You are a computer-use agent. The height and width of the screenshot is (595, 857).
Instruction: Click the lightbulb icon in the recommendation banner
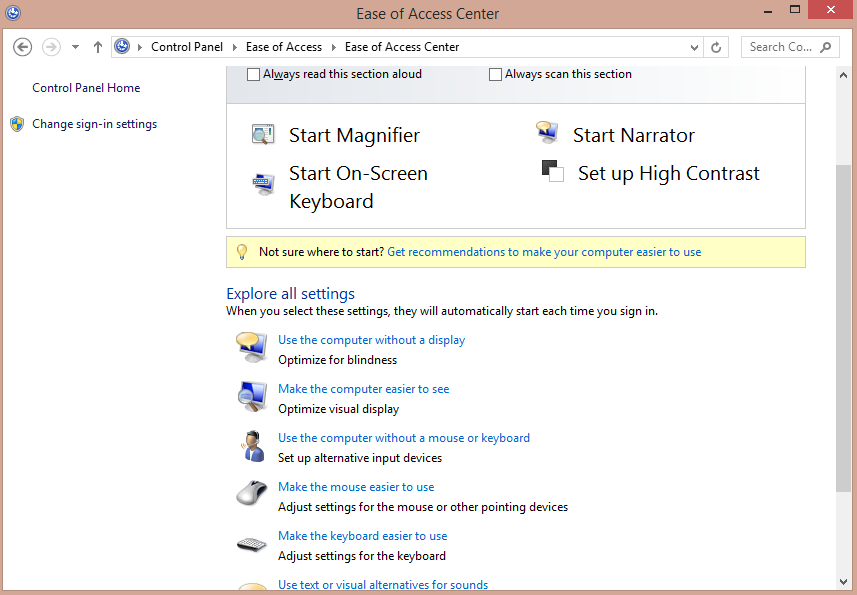tap(242, 251)
